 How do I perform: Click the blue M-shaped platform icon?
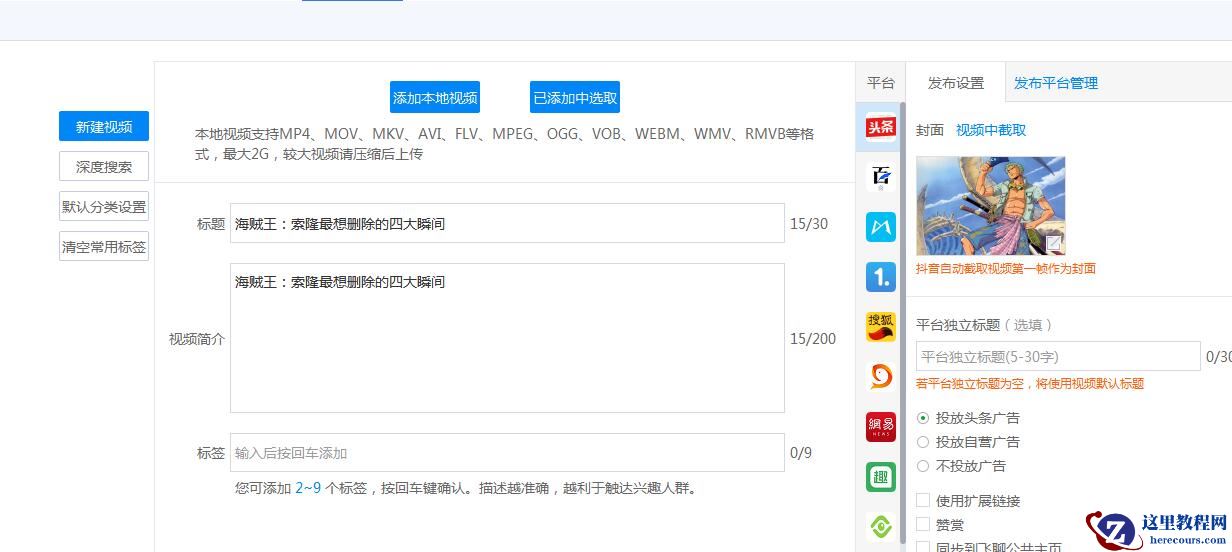coord(881,227)
